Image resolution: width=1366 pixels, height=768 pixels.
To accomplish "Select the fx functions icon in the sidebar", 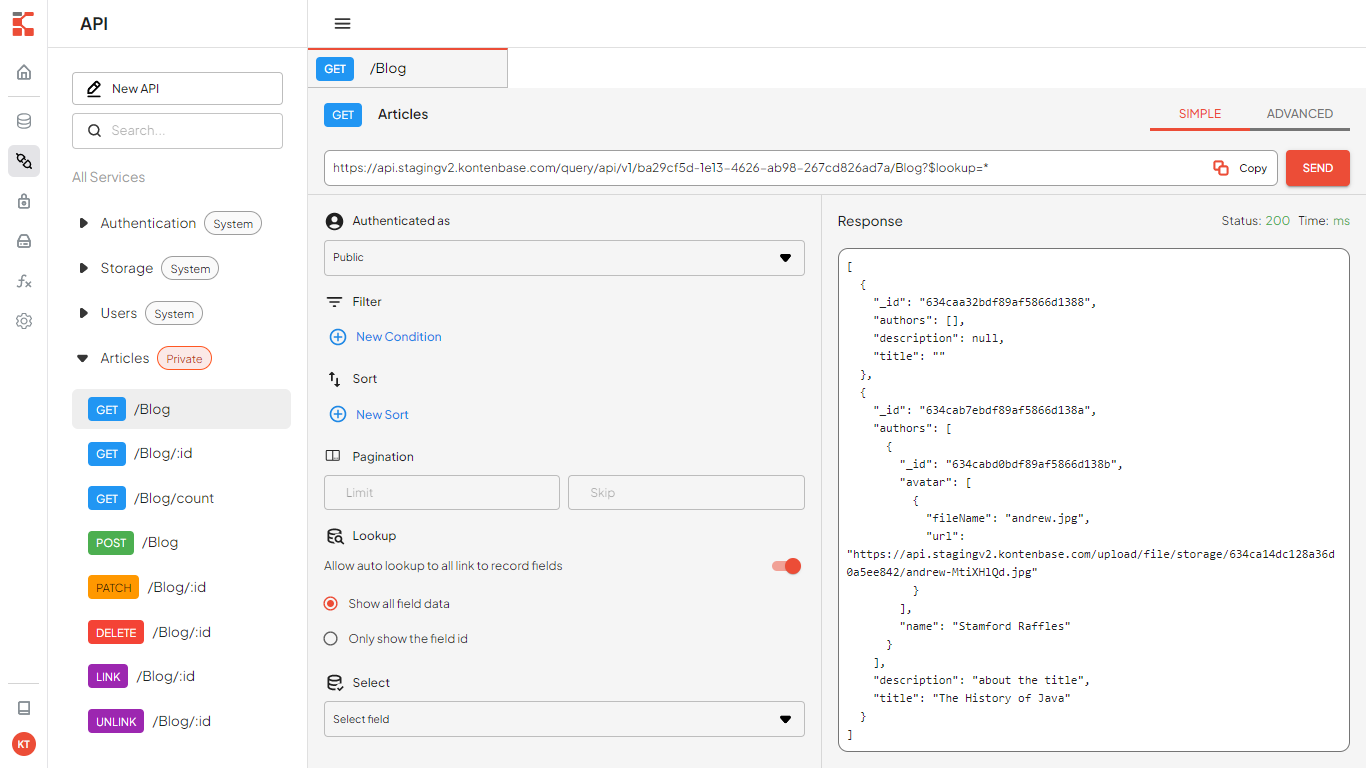I will pyautogui.click(x=23, y=281).
